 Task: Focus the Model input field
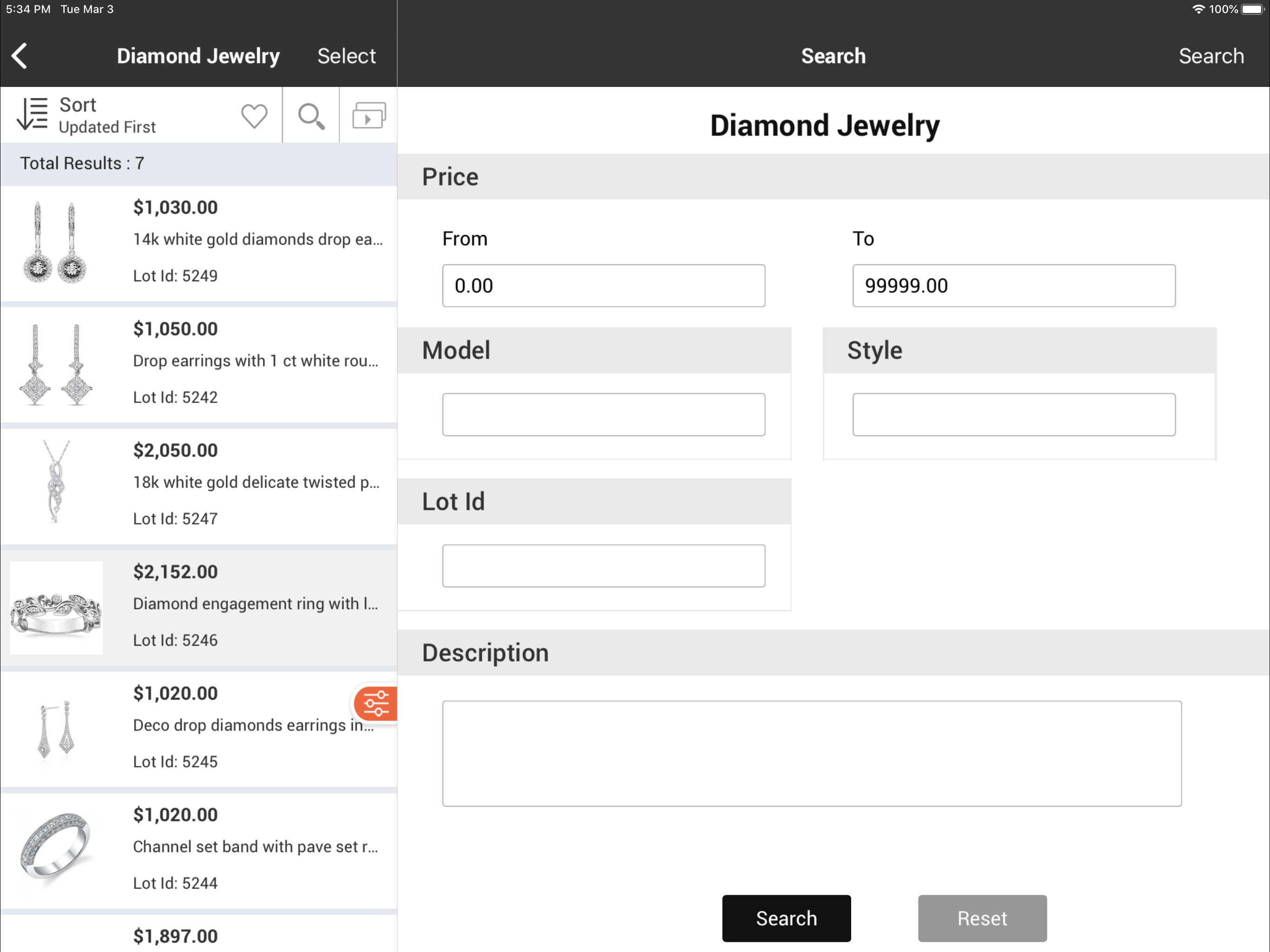603,414
